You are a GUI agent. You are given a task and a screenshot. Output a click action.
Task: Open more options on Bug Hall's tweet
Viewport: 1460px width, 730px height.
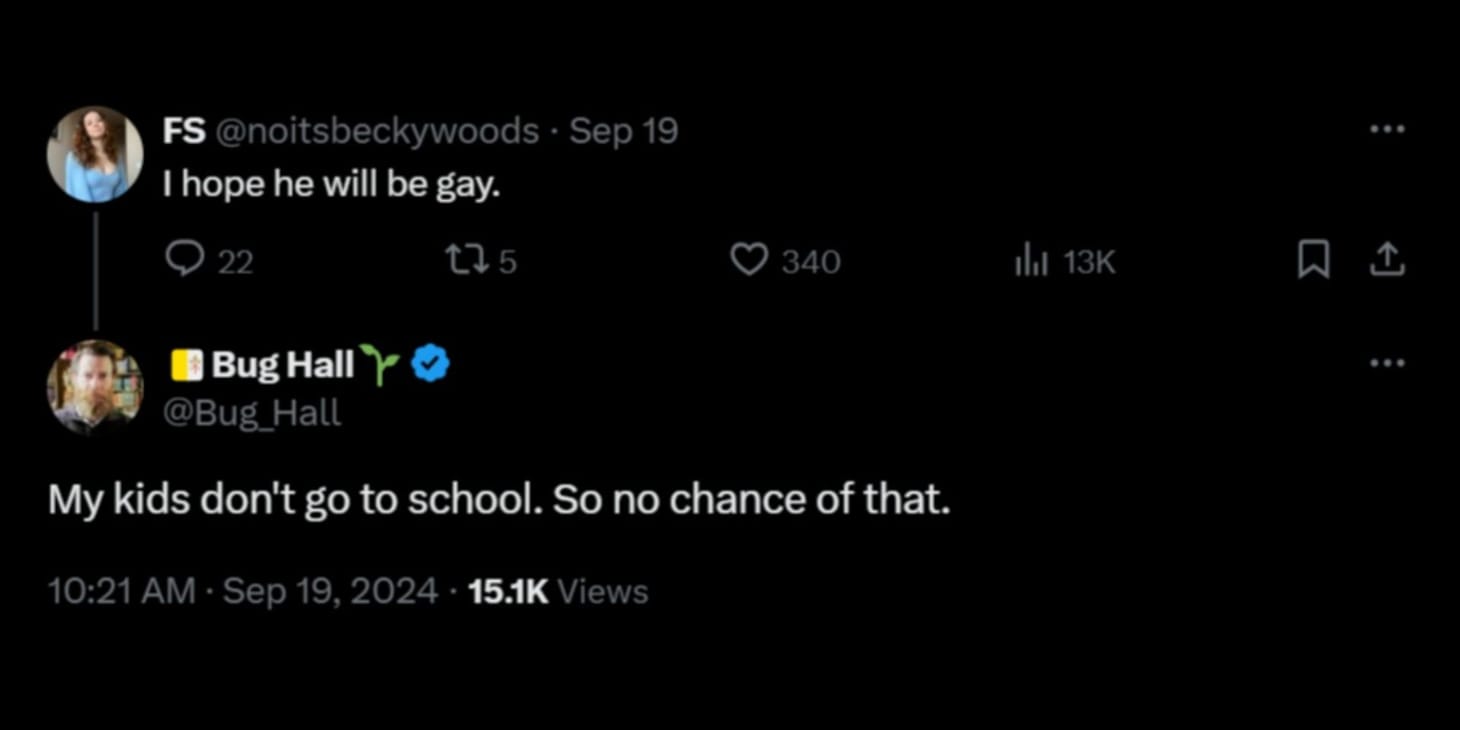pyautogui.click(x=1387, y=364)
